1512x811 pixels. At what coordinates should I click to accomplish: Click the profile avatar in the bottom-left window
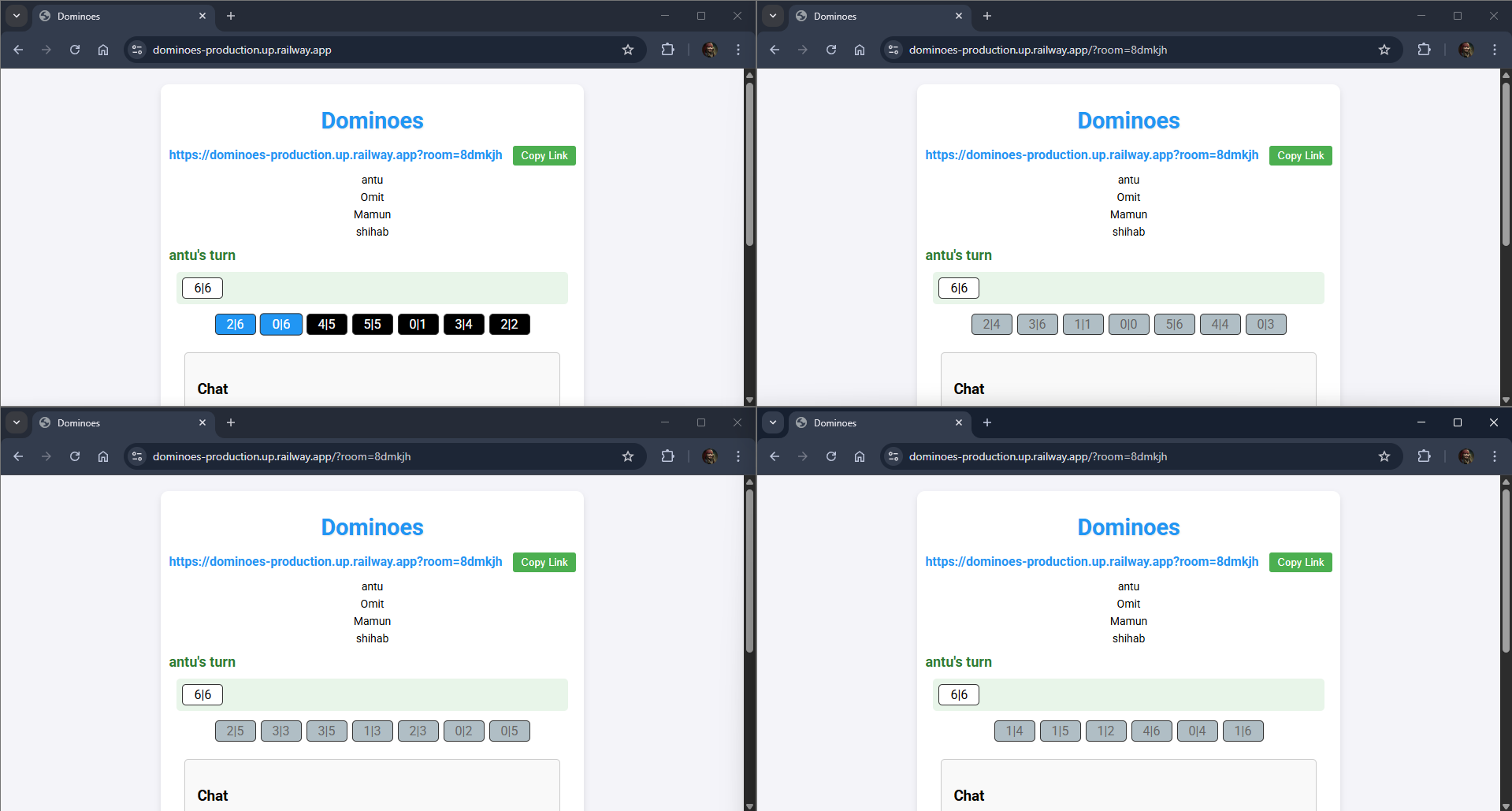point(709,456)
